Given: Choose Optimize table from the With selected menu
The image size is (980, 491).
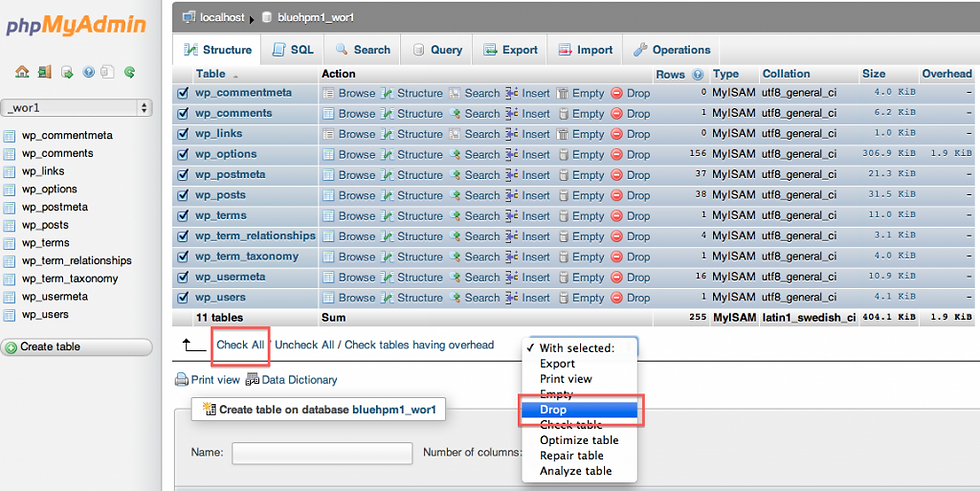Looking at the screenshot, I should click(579, 440).
